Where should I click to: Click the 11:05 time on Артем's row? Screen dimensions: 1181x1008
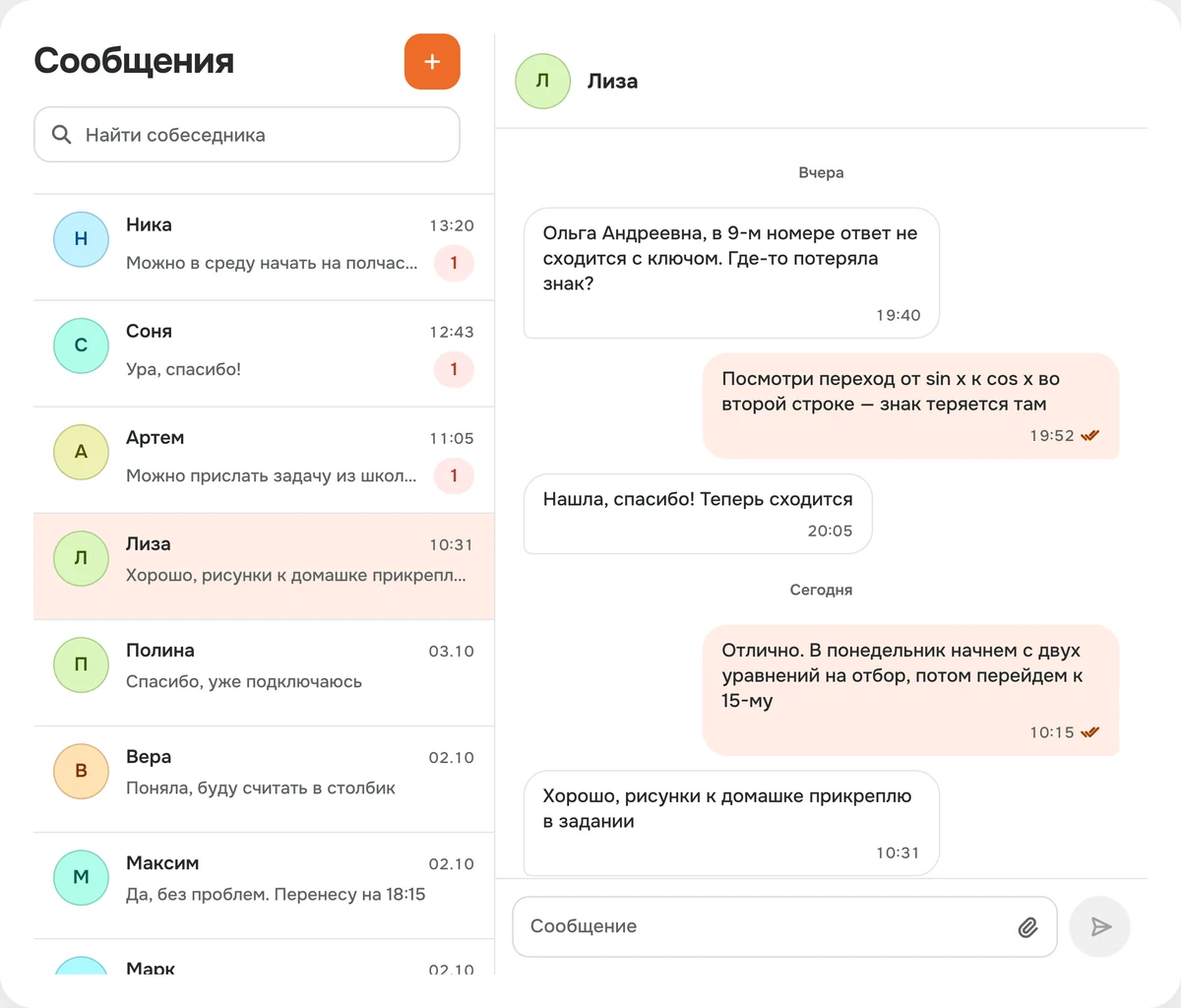click(452, 438)
